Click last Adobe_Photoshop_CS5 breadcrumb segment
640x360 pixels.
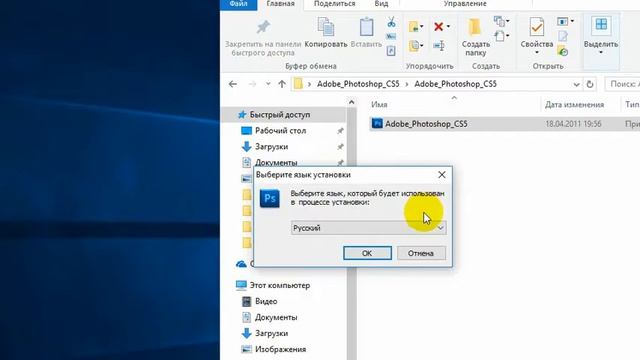(x=455, y=84)
